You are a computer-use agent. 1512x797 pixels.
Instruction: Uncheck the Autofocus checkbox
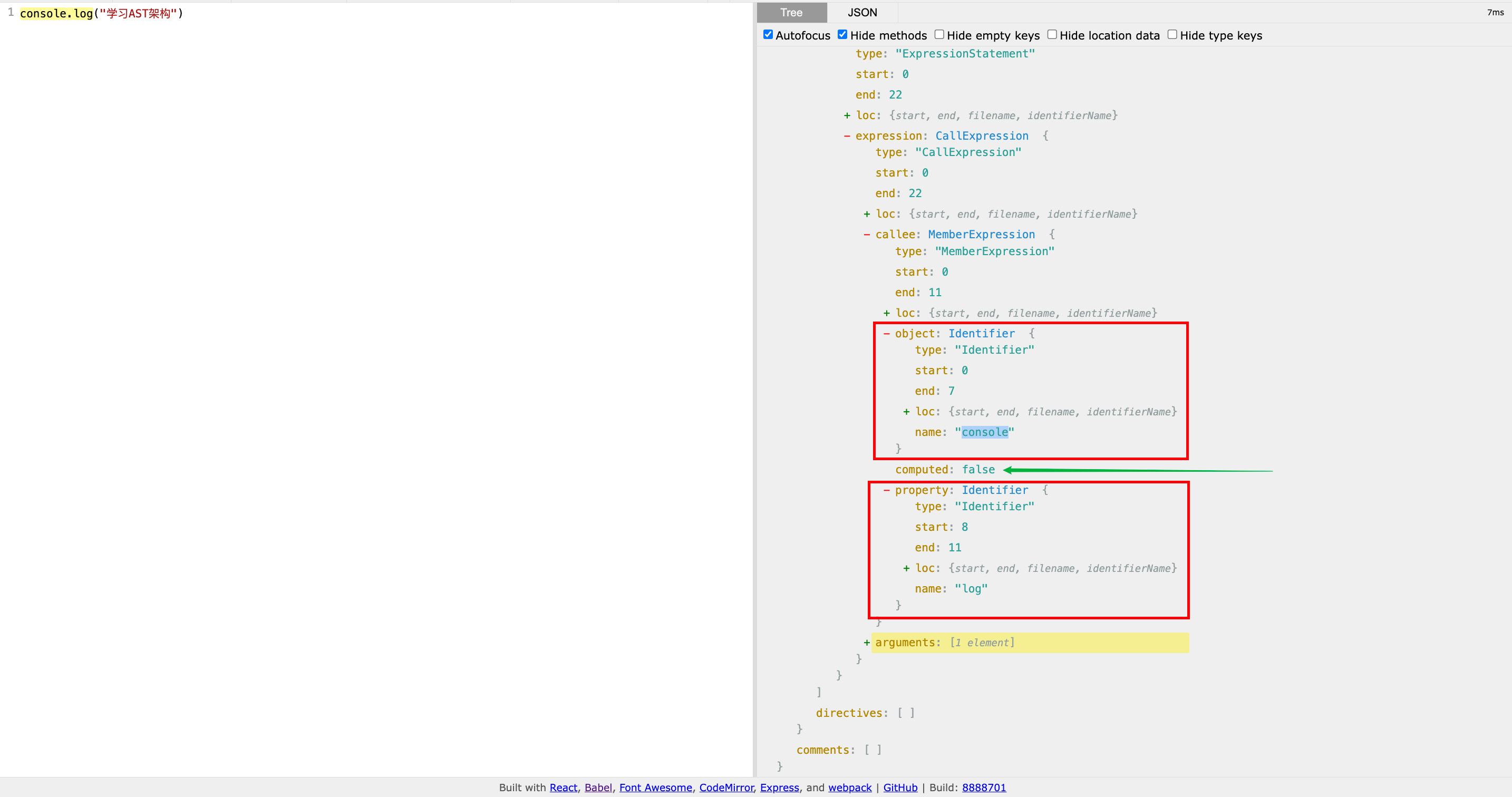click(x=768, y=35)
